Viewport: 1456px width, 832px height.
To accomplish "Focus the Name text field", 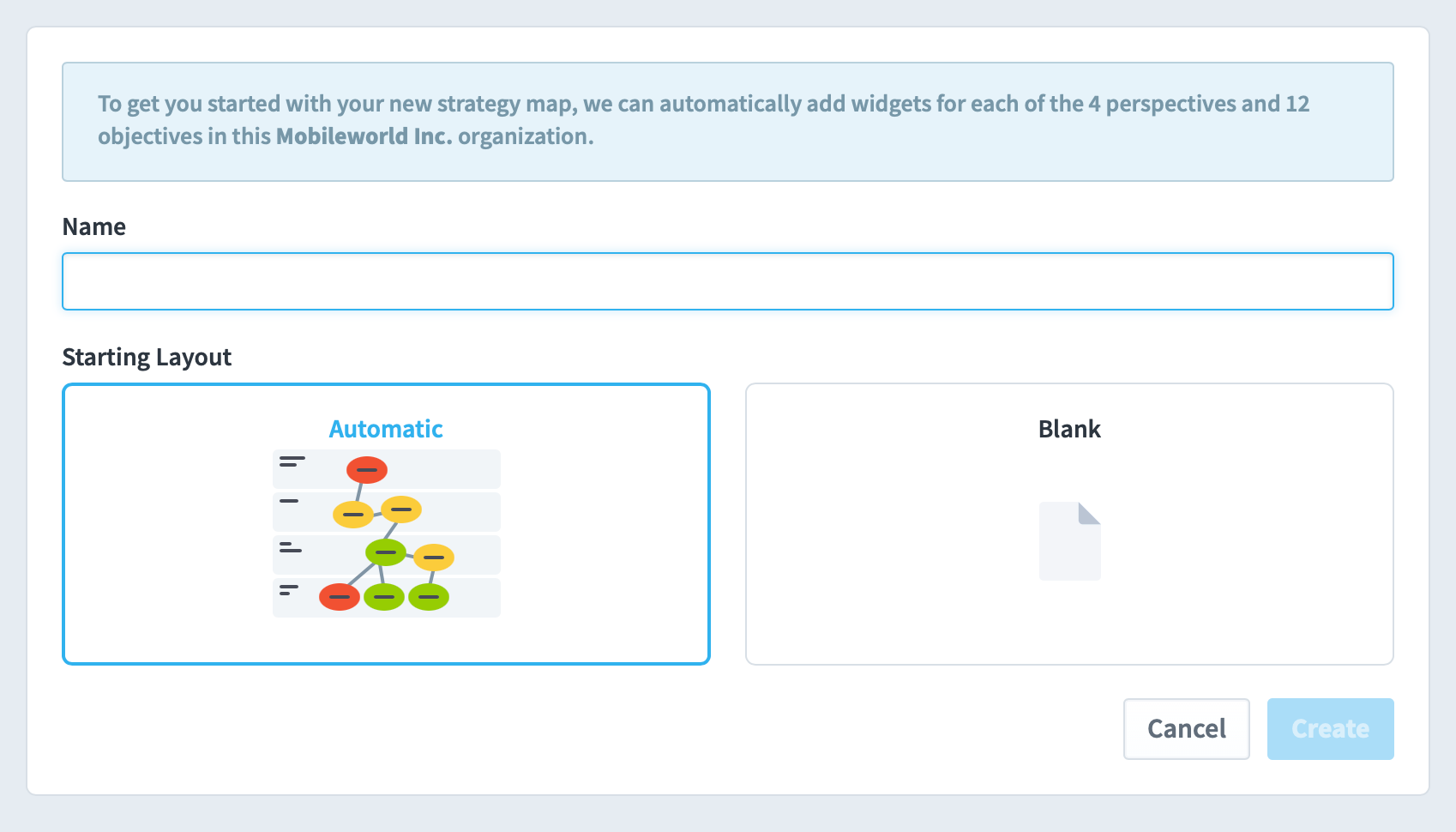I will point(728,281).
